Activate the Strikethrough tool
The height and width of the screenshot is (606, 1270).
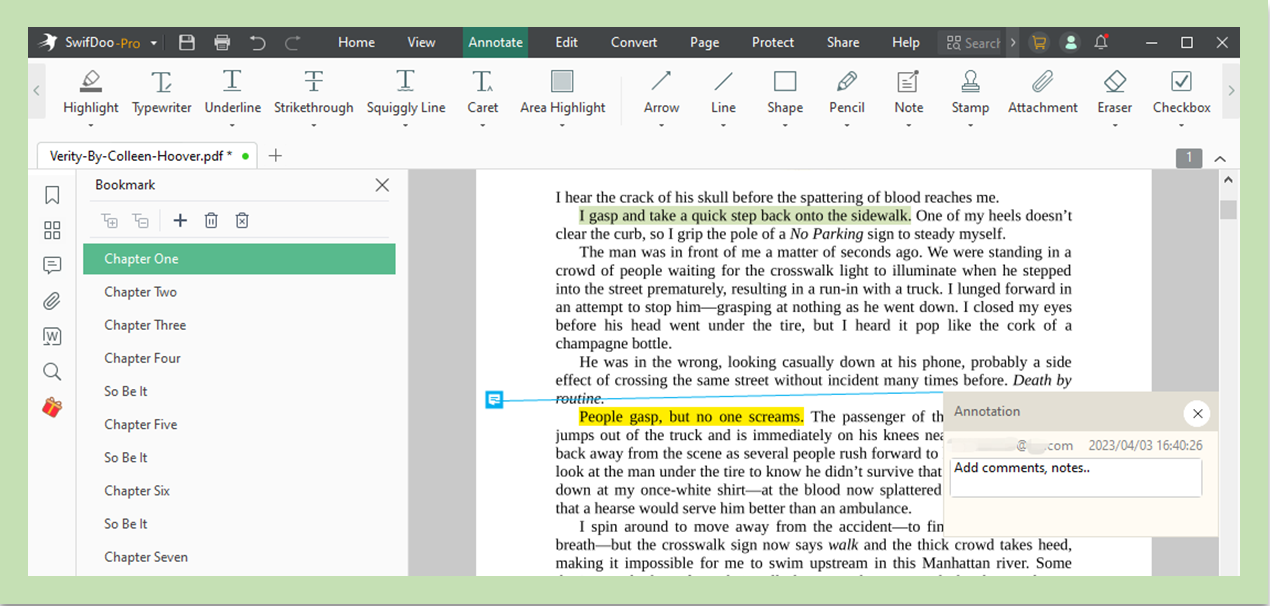click(314, 92)
